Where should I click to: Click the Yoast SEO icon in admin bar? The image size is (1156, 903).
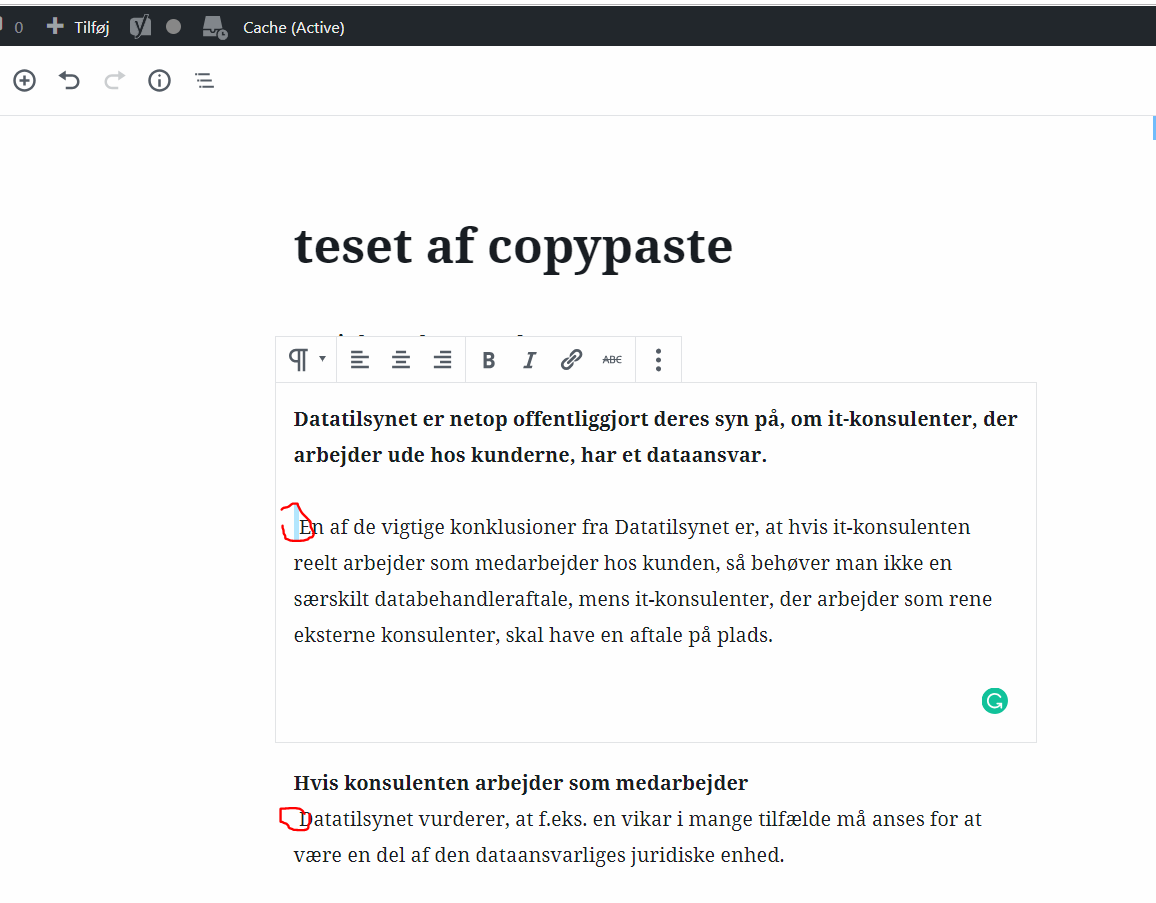(142, 26)
